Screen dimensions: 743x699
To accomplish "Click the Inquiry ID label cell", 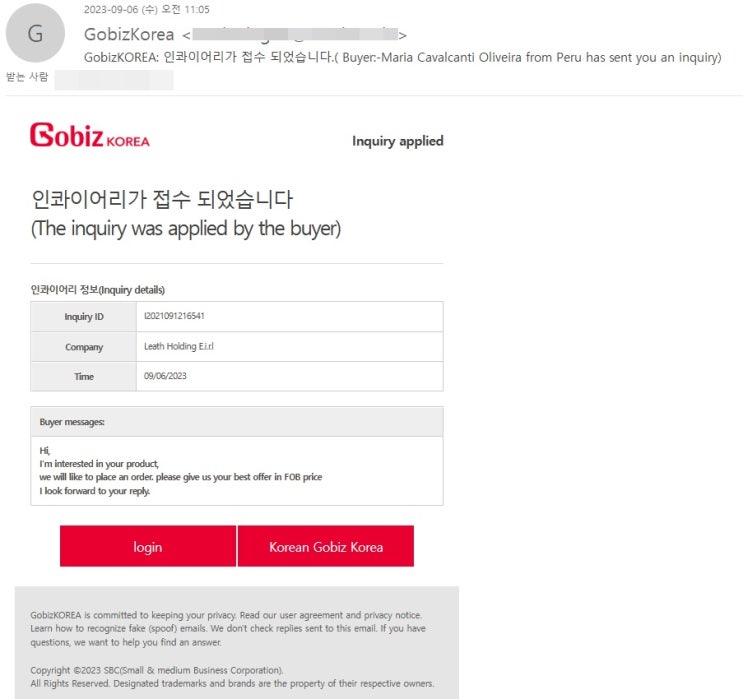I will tap(84, 317).
